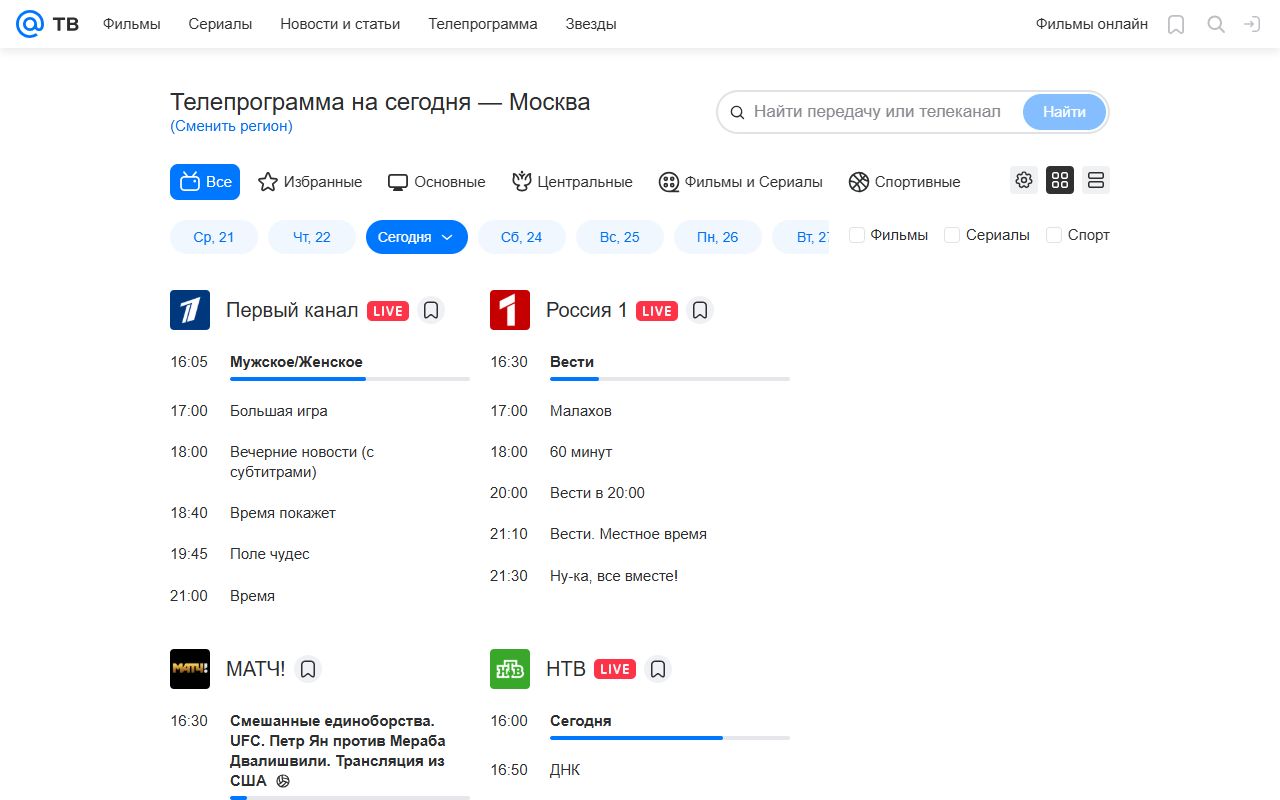Open Россия 1 channel logo
Screen dimensions: 1280x800
click(510, 310)
